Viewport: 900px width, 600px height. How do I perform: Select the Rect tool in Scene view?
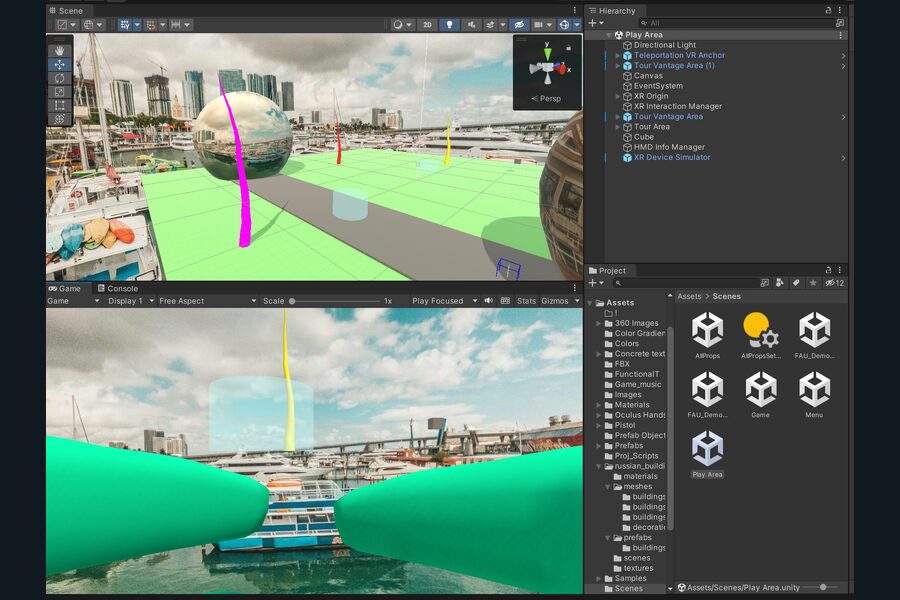click(59, 106)
